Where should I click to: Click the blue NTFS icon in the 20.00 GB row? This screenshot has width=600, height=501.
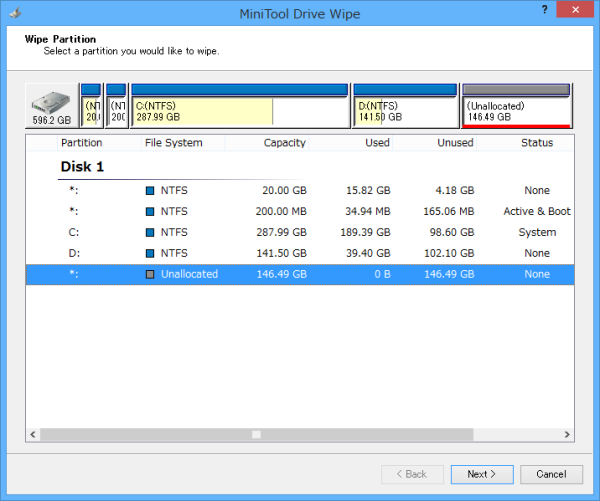150,190
